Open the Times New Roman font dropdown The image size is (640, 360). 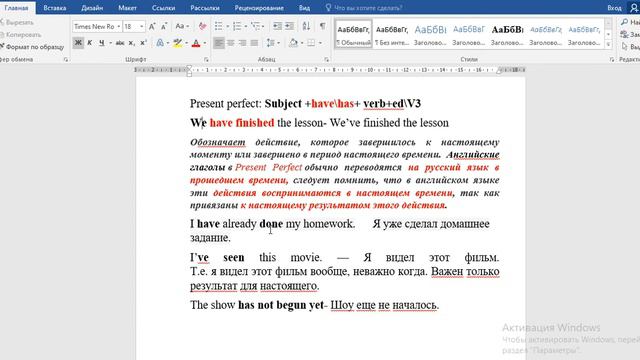[x=118, y=26]
